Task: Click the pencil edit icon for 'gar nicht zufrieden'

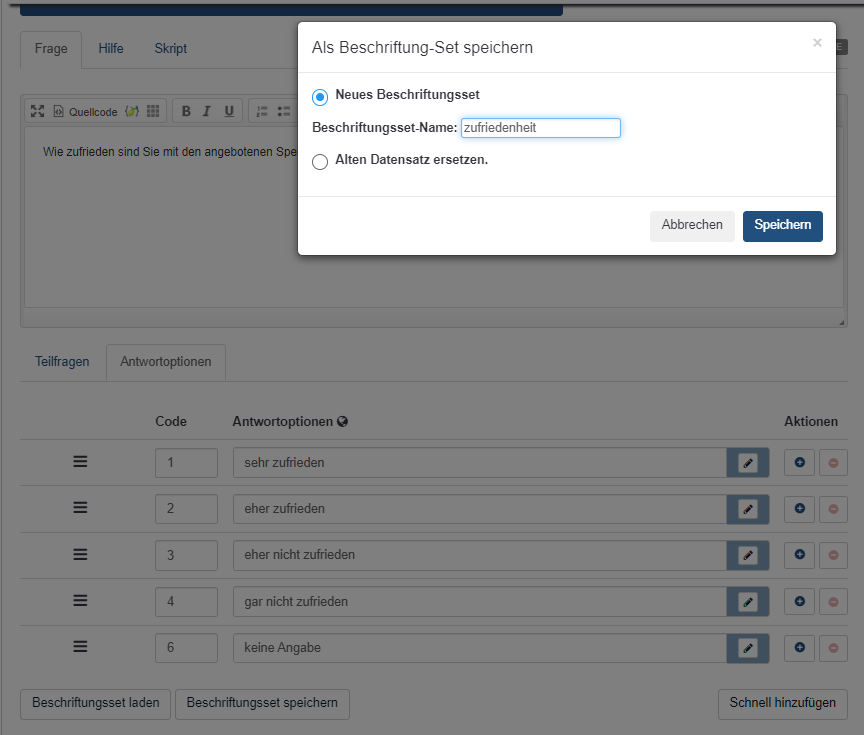Action: (747, 602)
